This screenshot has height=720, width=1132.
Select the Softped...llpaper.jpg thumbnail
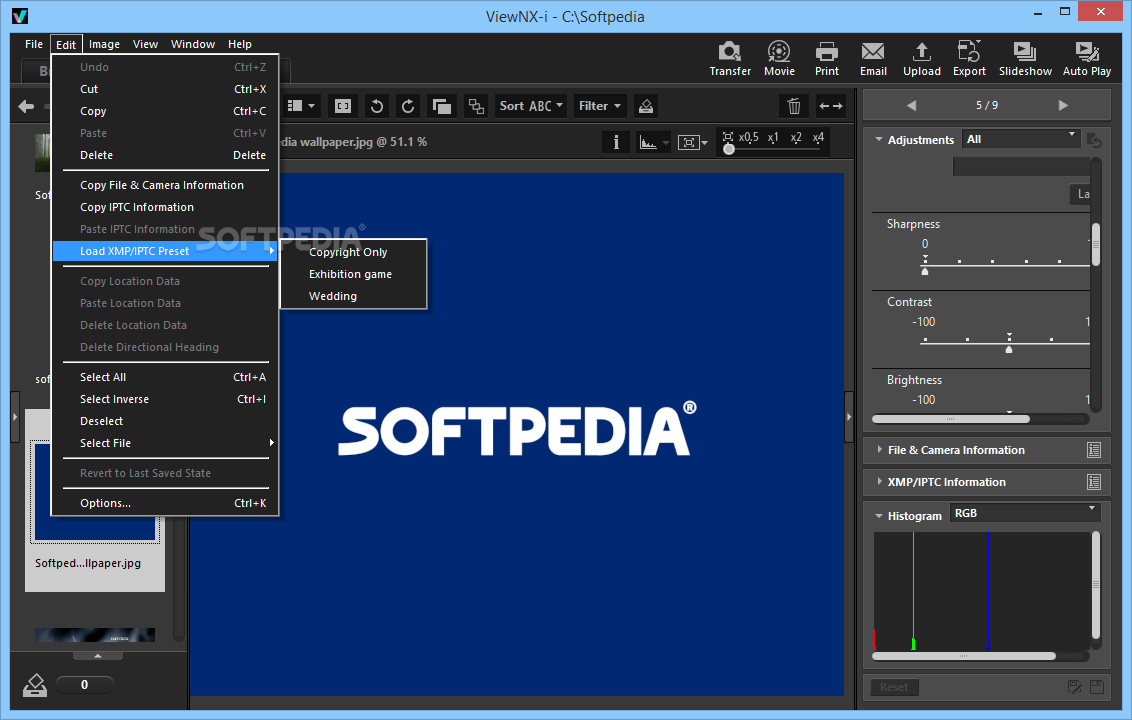click(x=95, y=500)
